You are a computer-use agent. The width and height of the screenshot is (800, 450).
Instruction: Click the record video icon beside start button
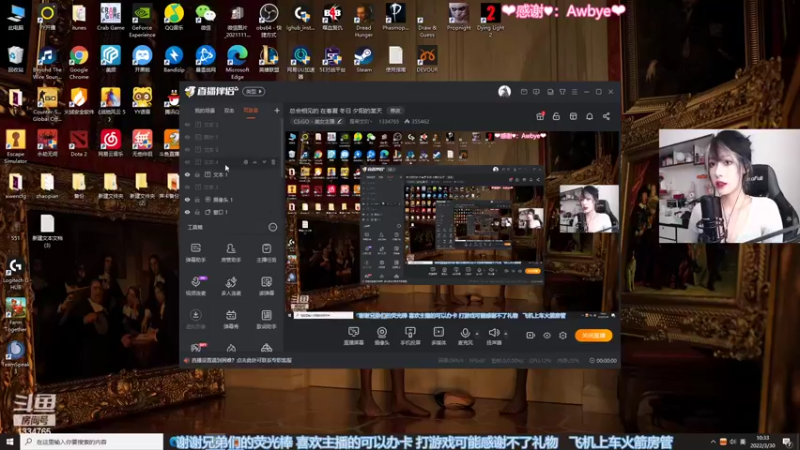pyautogui.click(x=531, y=335)
